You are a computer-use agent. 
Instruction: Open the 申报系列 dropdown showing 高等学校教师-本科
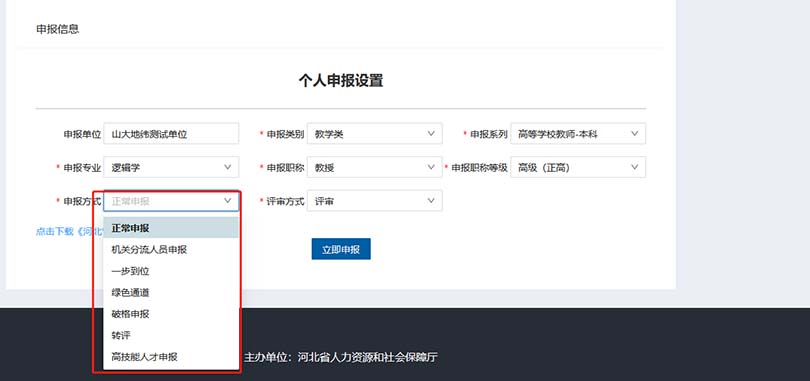coord(578,134)
